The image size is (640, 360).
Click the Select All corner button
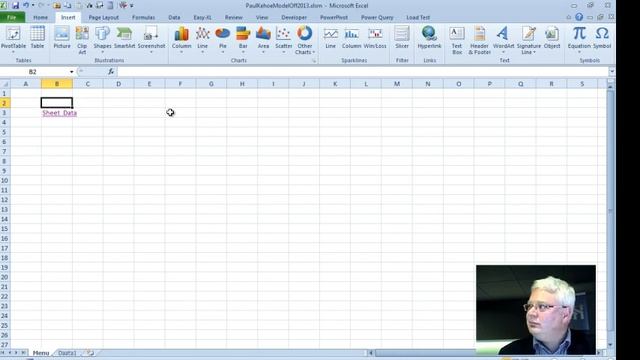point(5,84)
